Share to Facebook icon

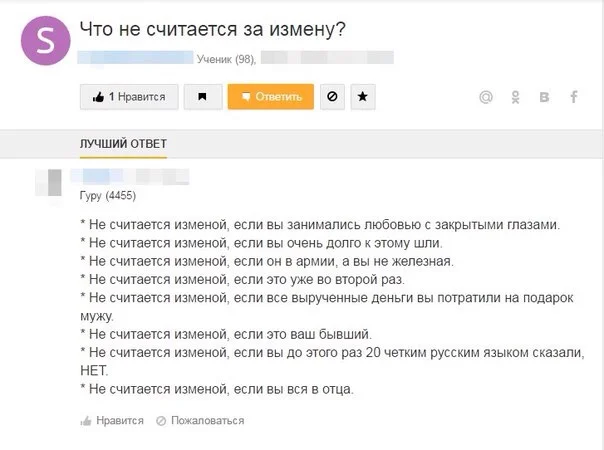pos(574,97)
